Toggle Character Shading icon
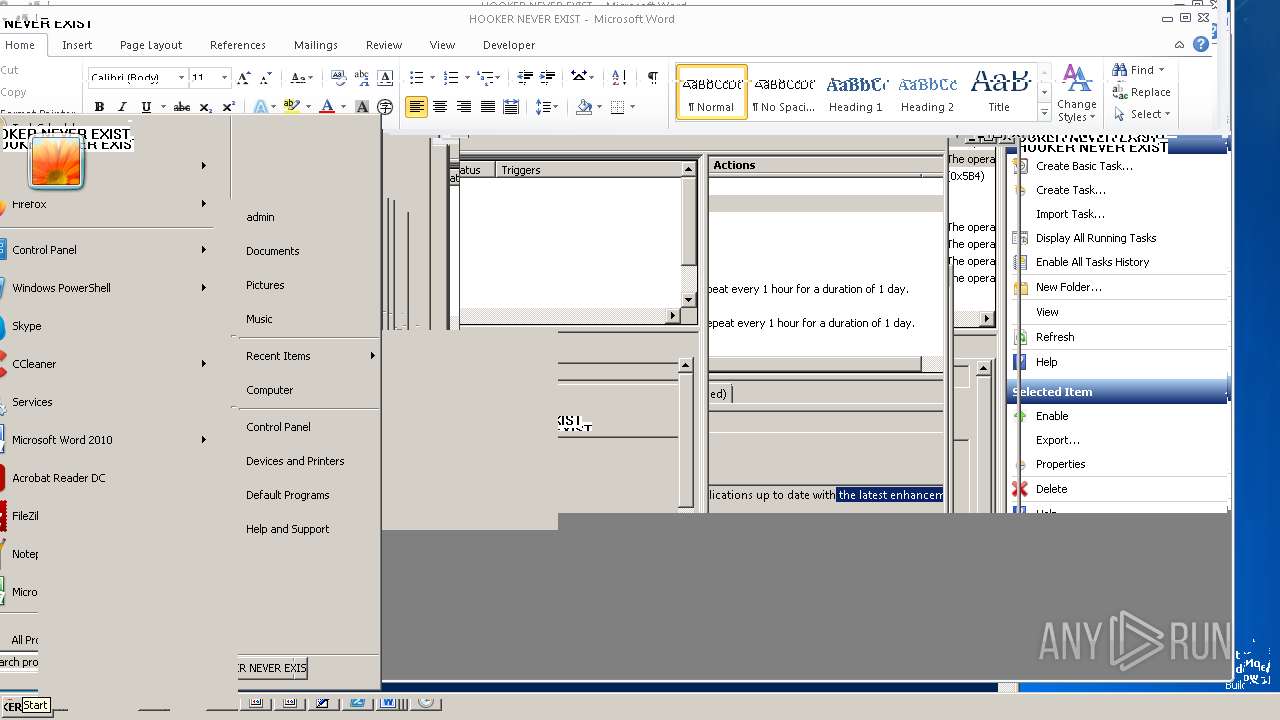Screen dimensions: 1280x720 [362, 107]
